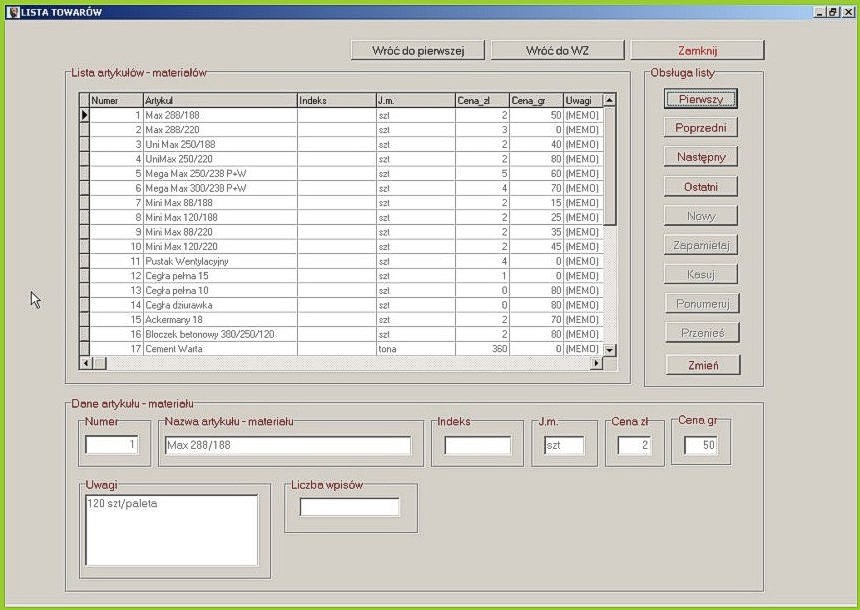The image size is (860, 610).
Task: Click the application icon in title bar
Action: [x=13, y=12]
